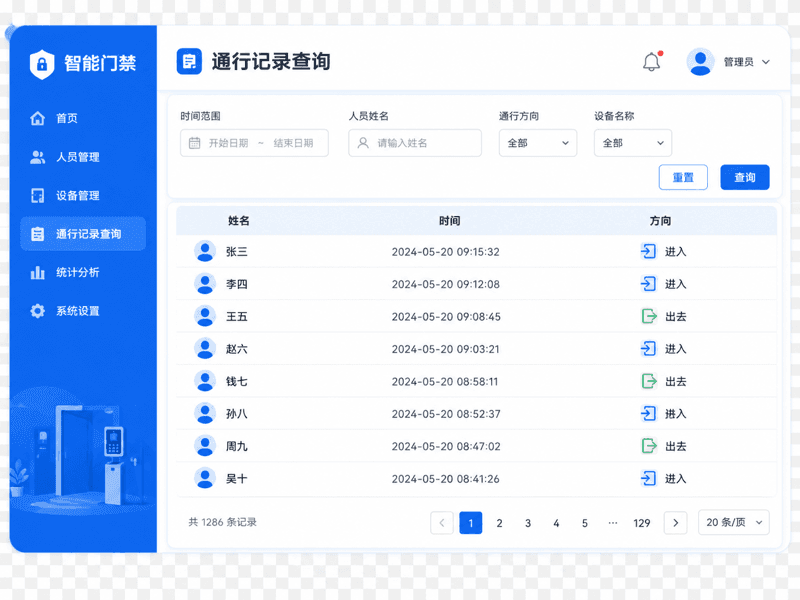Click the 出去 exit icon in 王五's row

(x=648, y=316)
